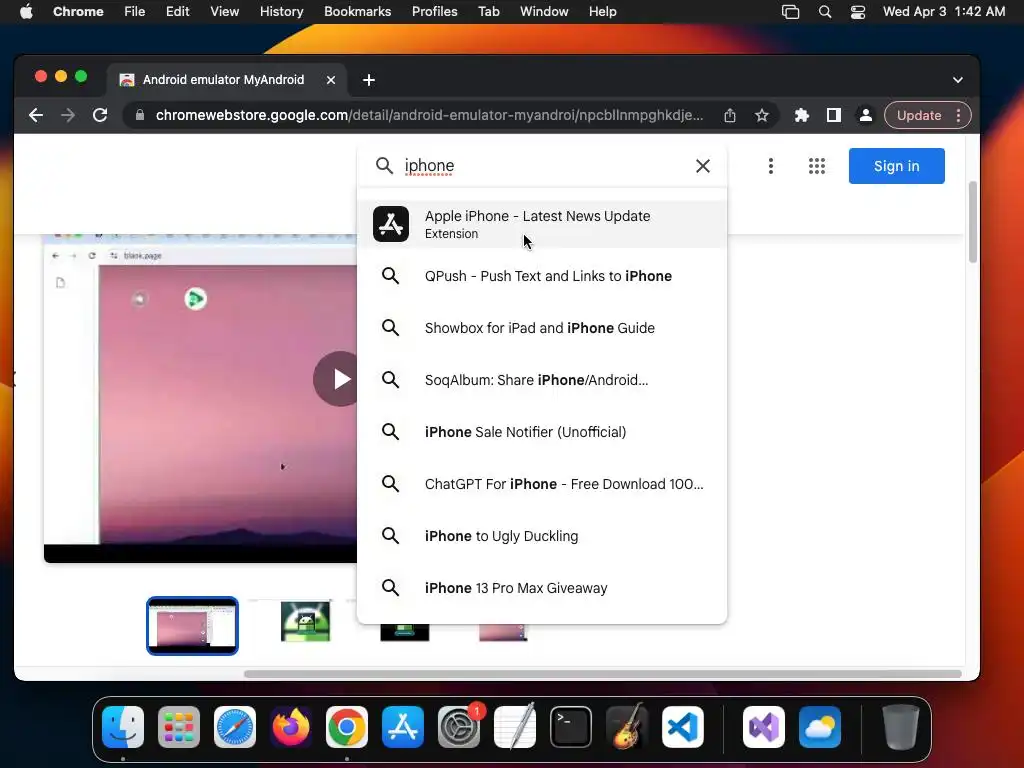Open a new tab with the plus button
The width and height of the screenshot is (1024, 768).
[x=369, y=80]
